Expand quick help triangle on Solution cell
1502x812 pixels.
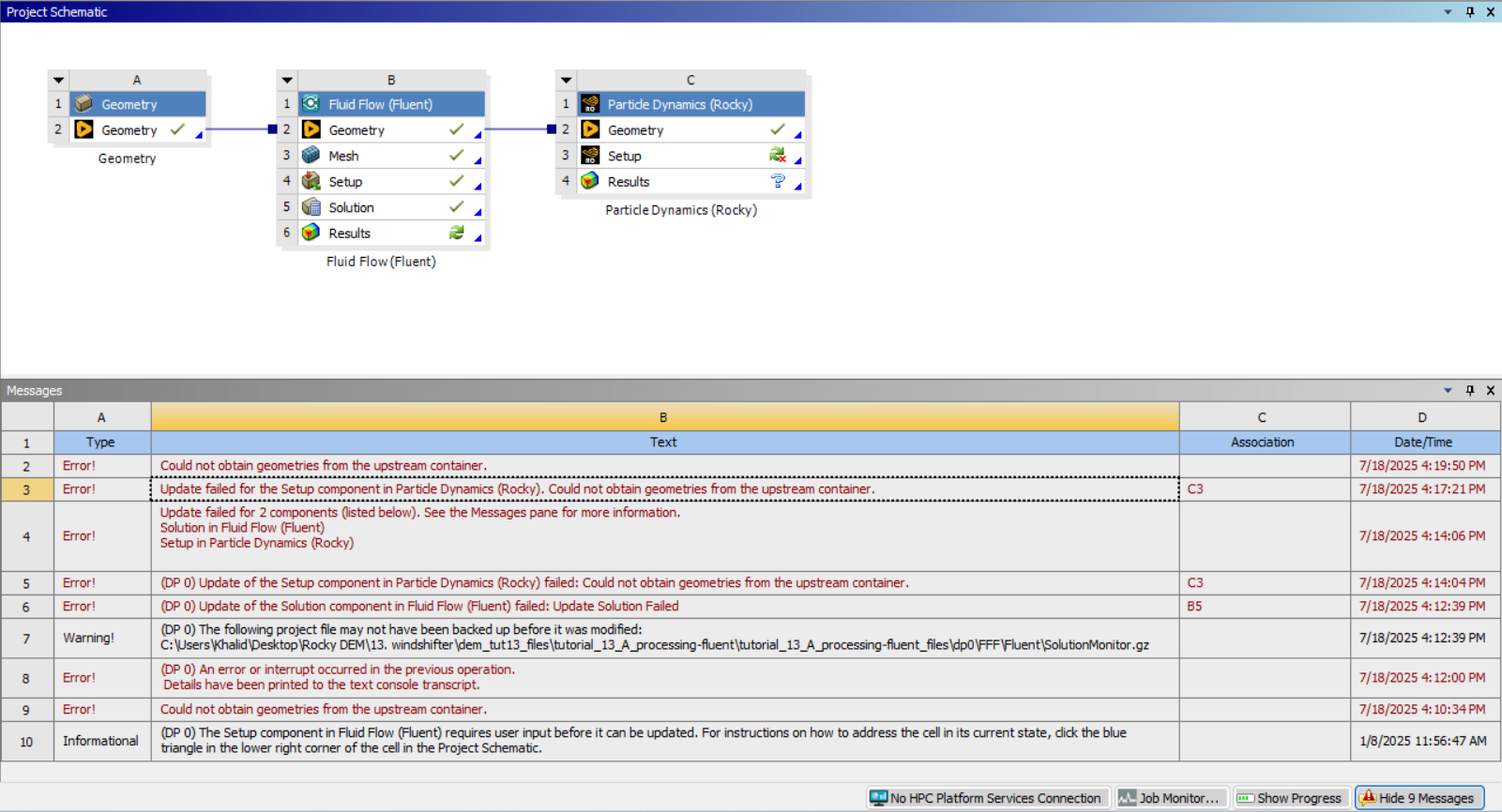[478, 212]
